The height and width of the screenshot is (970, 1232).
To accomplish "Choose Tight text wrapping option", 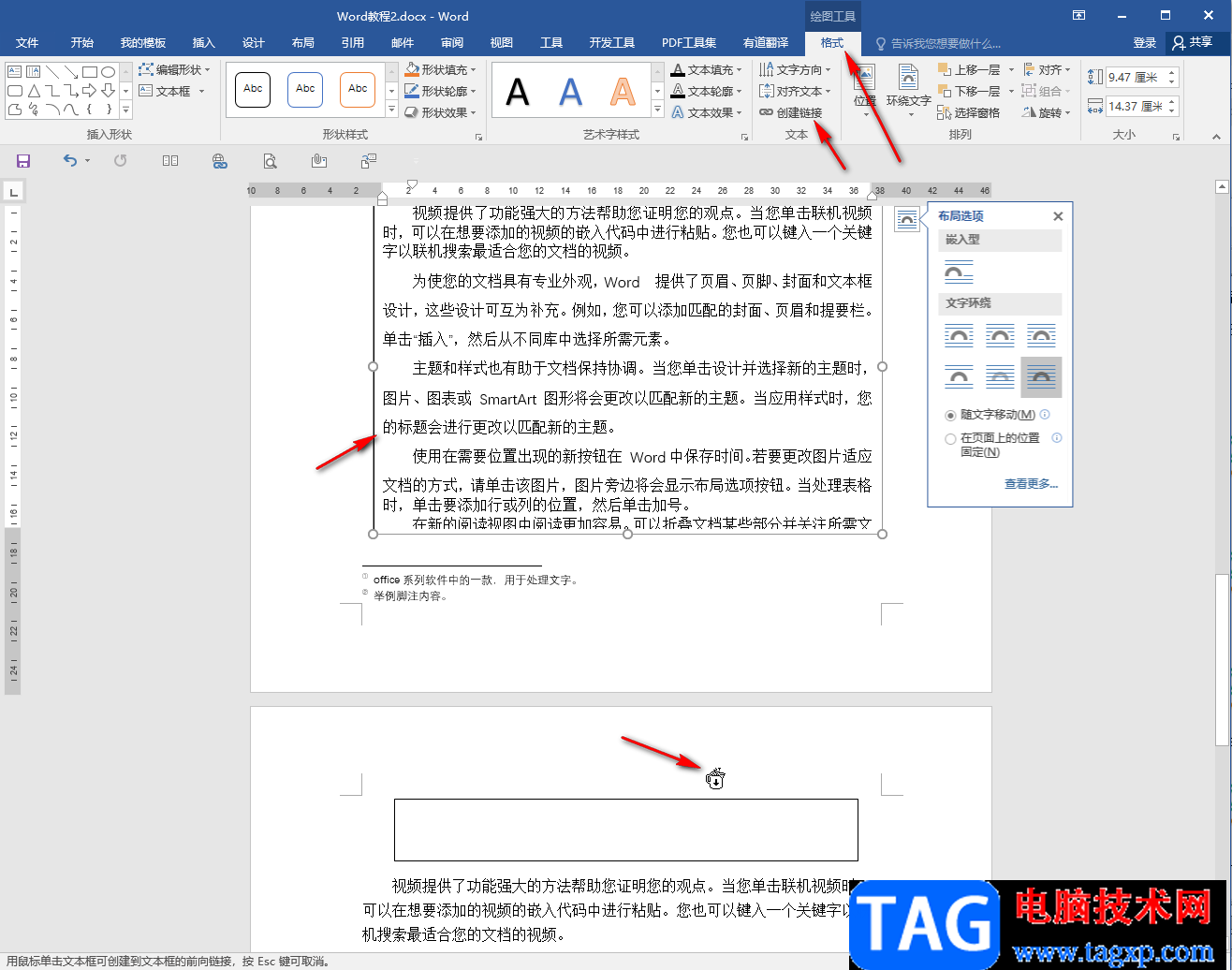I will coord(1000,335).
